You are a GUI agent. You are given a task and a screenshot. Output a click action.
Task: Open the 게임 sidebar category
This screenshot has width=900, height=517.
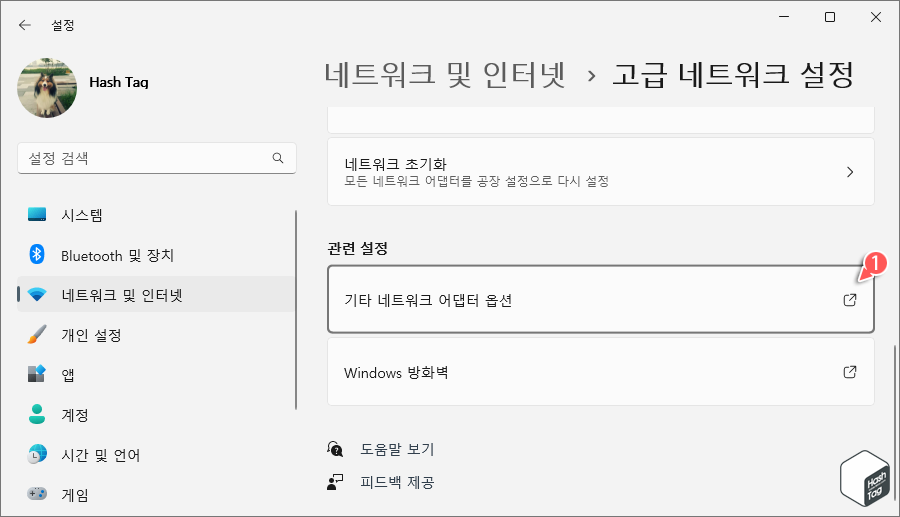(157, 494)
